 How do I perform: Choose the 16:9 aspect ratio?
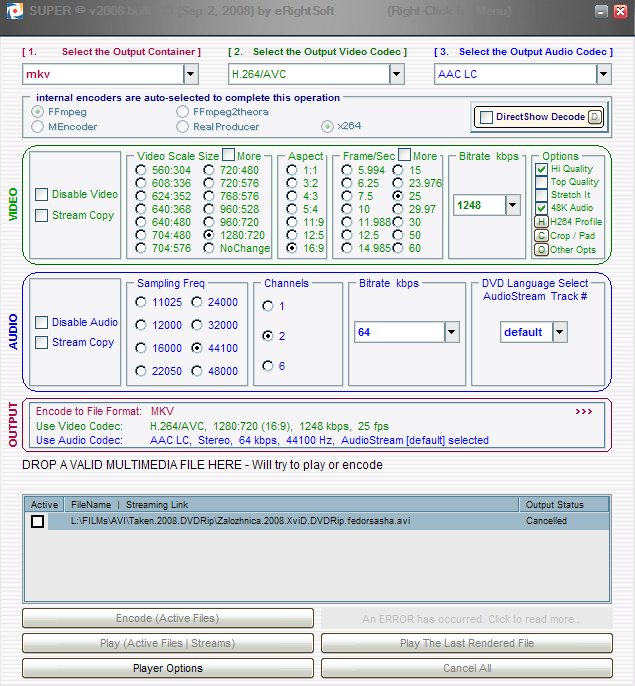coord(291,248)
